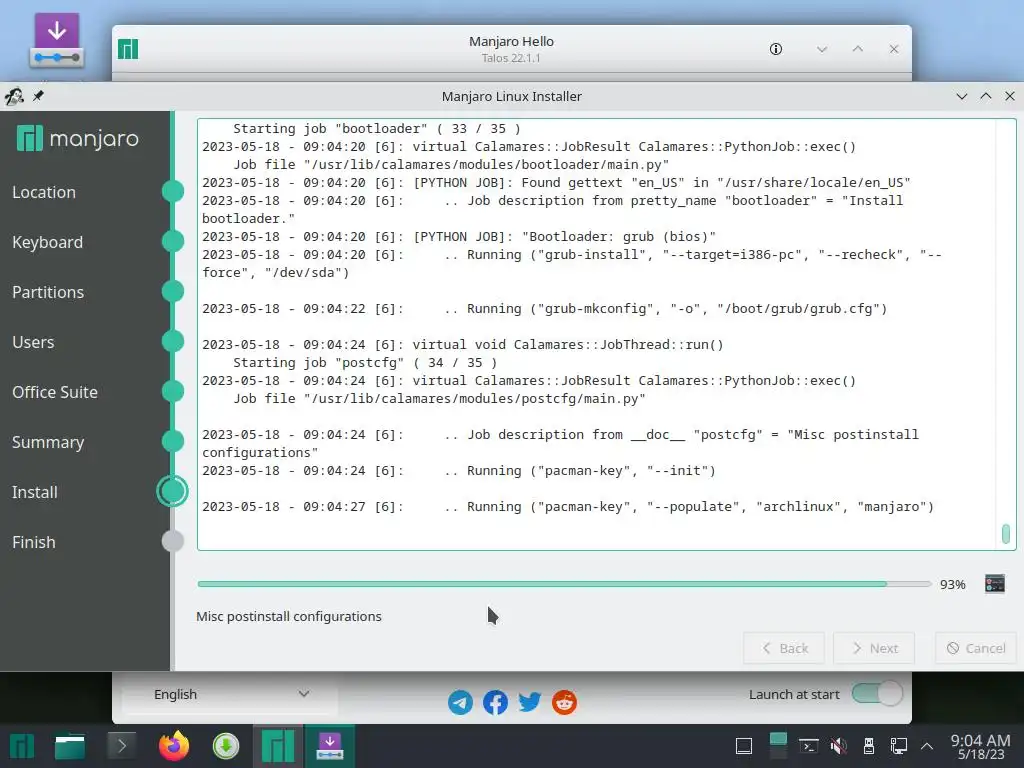
Task: Open the file manager from the taskbar
Action: 70,746
